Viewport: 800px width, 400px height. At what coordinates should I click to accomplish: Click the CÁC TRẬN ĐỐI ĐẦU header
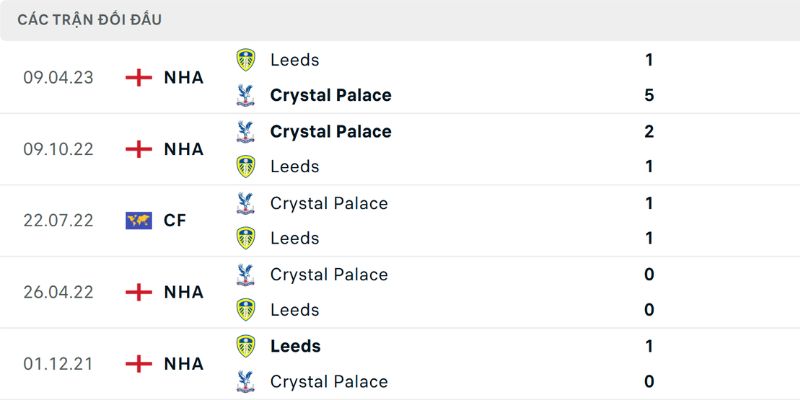(x=90, y=20)
